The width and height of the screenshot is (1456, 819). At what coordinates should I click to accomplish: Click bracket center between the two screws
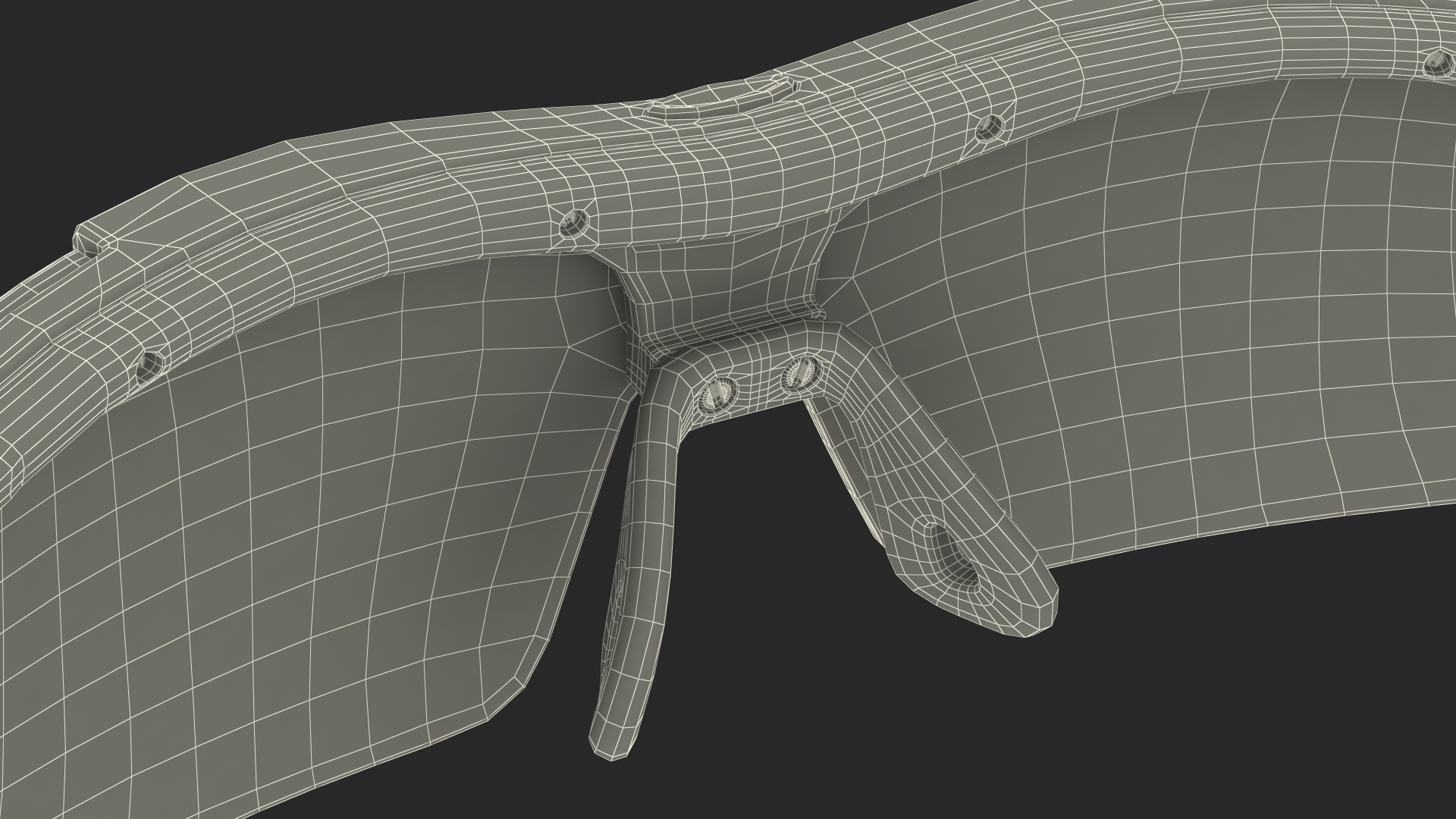(758, 383)
